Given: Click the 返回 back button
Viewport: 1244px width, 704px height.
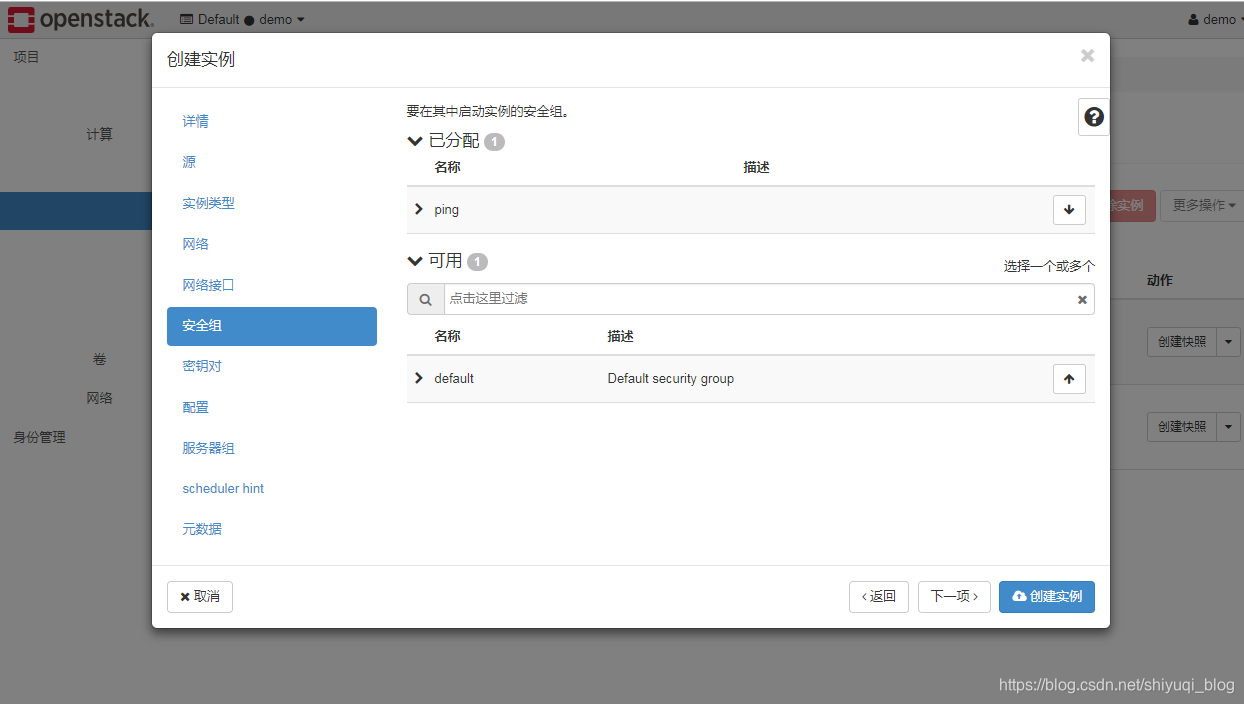Looking at the screenshot, I should coord(879,597).
